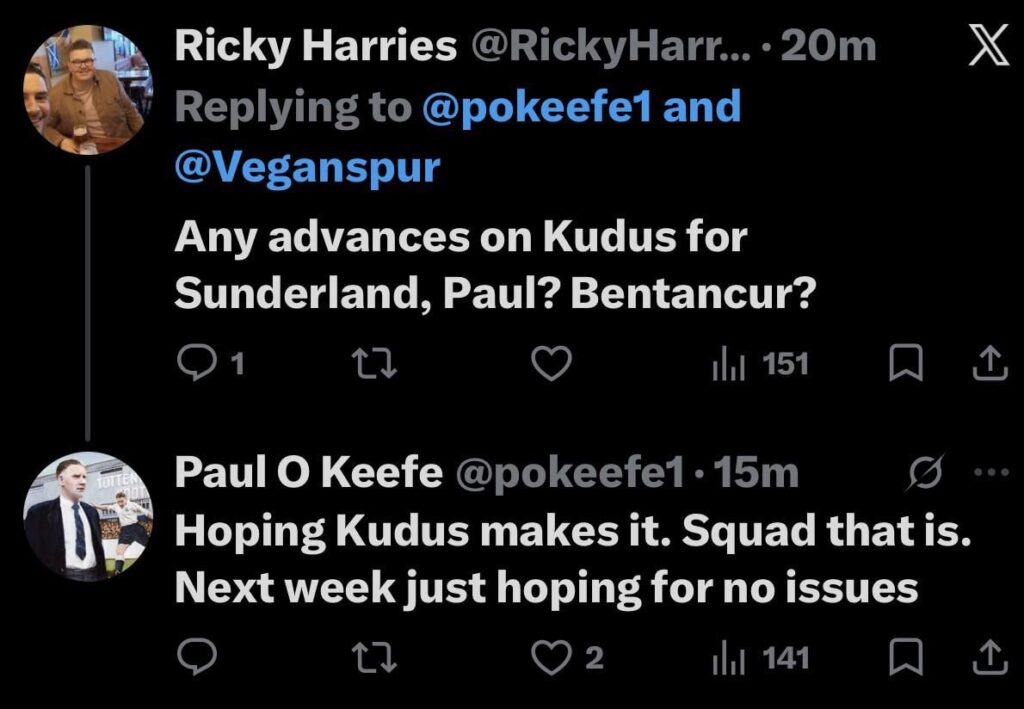Select the bookmark icon on Ricky's tweet
Viewport: 1024px width, 709px height.
click(906, 365)
